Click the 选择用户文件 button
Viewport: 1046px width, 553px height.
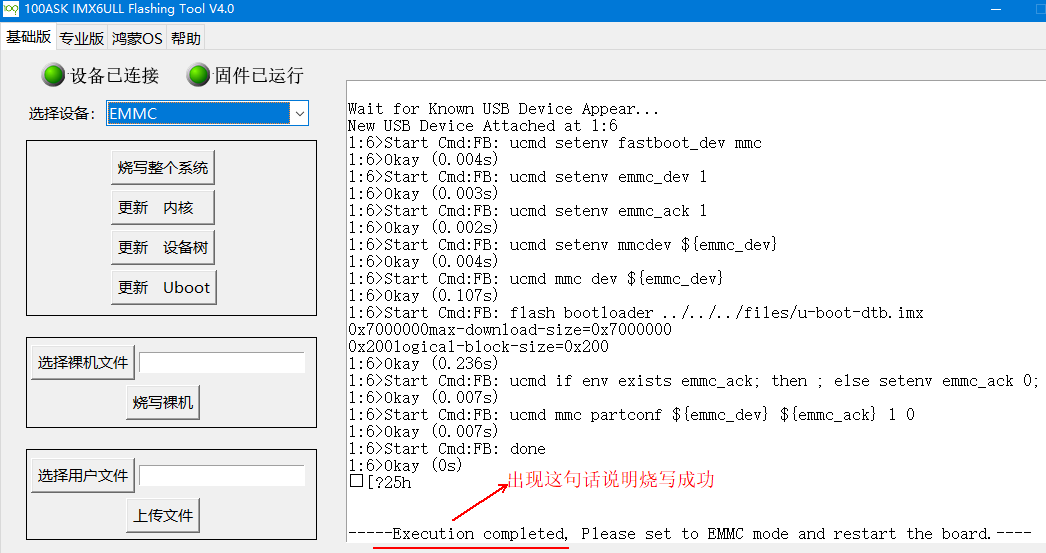[x=83, y=475]
